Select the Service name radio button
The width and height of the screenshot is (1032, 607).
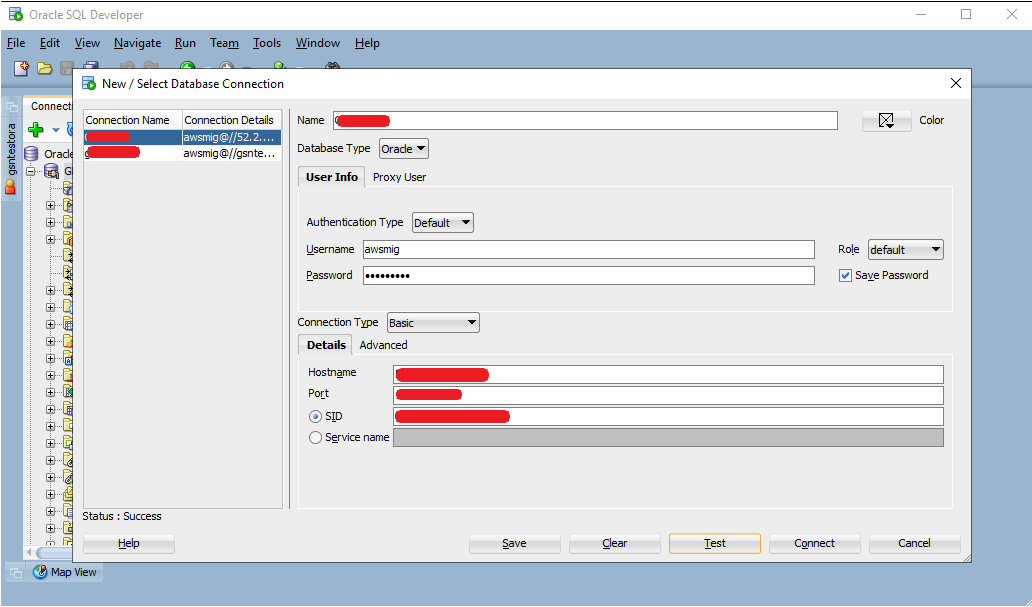coord(315,437)
